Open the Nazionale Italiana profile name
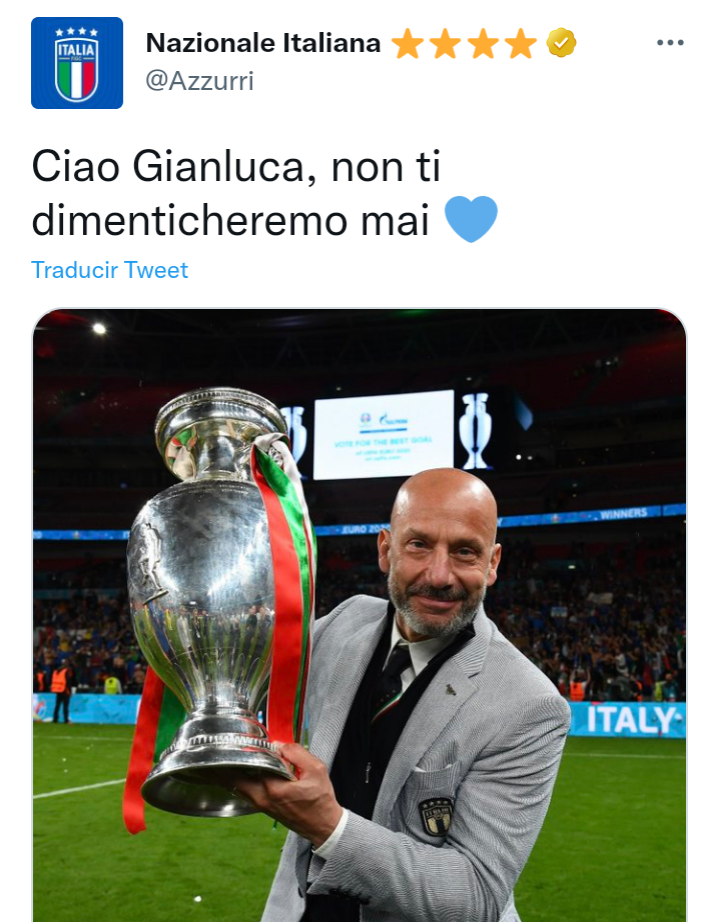The height and width of the screenshot is (922, 719). pos(263,43)
